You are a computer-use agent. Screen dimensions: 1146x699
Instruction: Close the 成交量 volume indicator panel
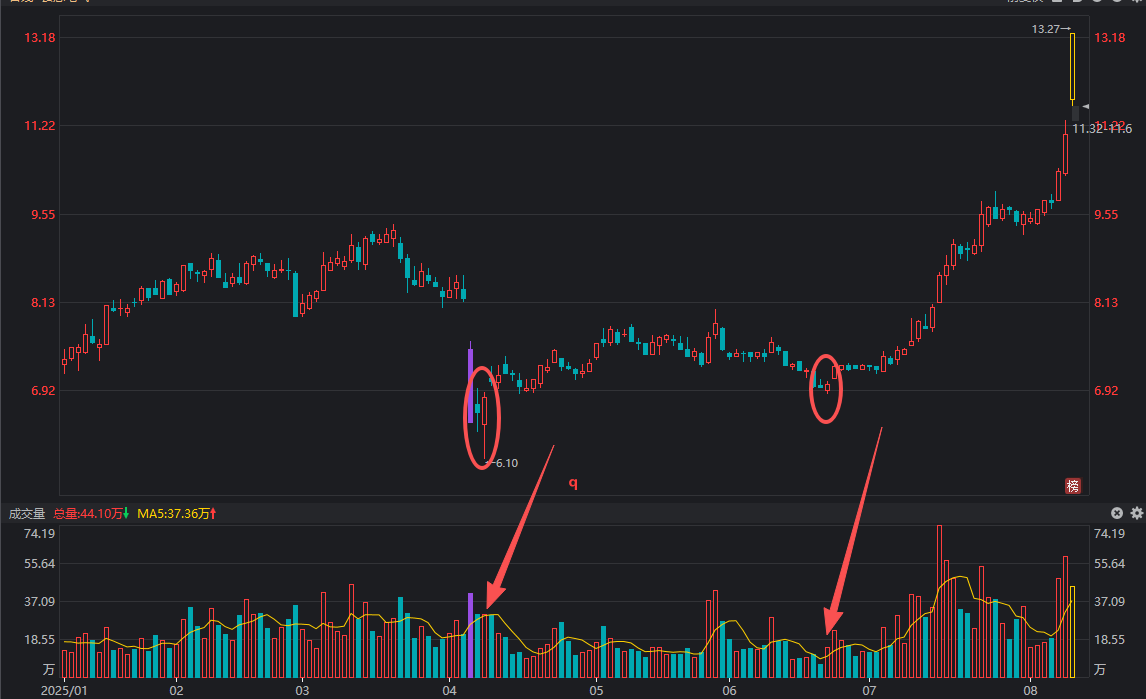coord(1118,513)
